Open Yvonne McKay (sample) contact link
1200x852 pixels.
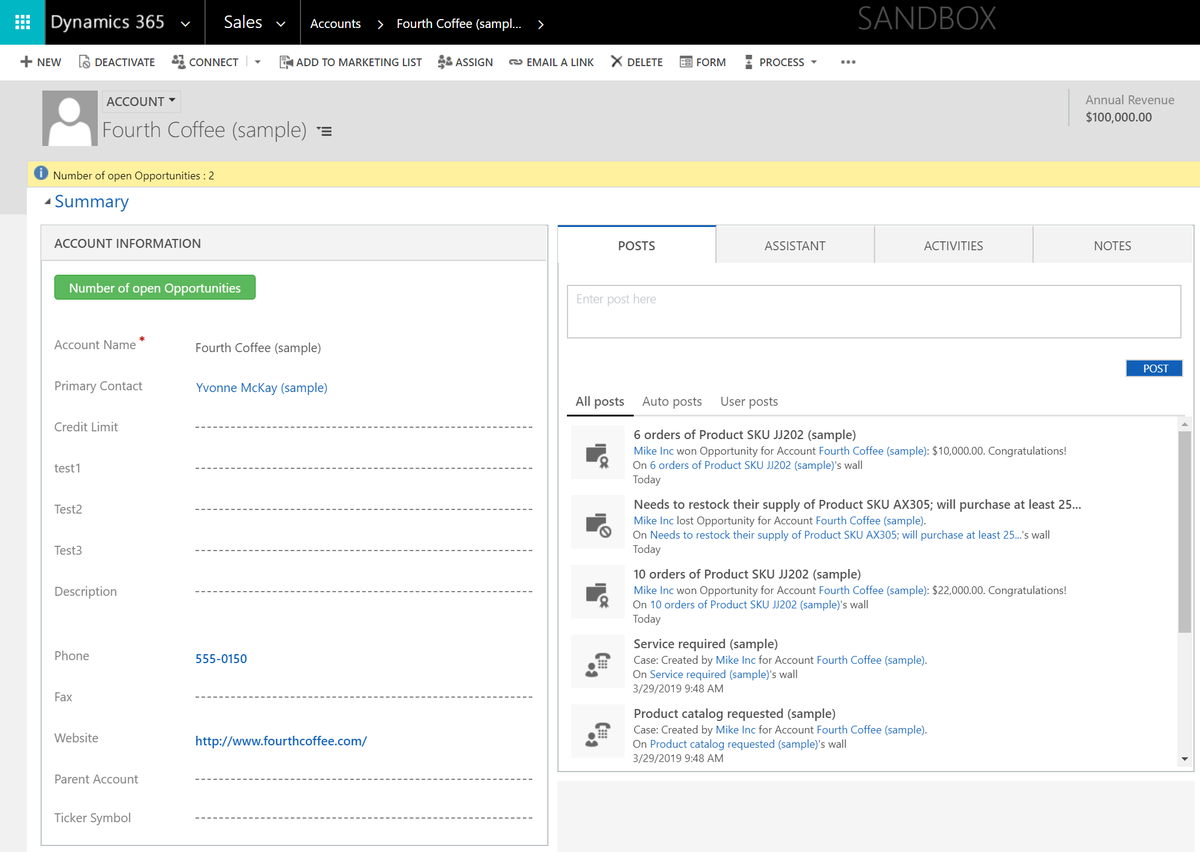[x=261, y=388]
